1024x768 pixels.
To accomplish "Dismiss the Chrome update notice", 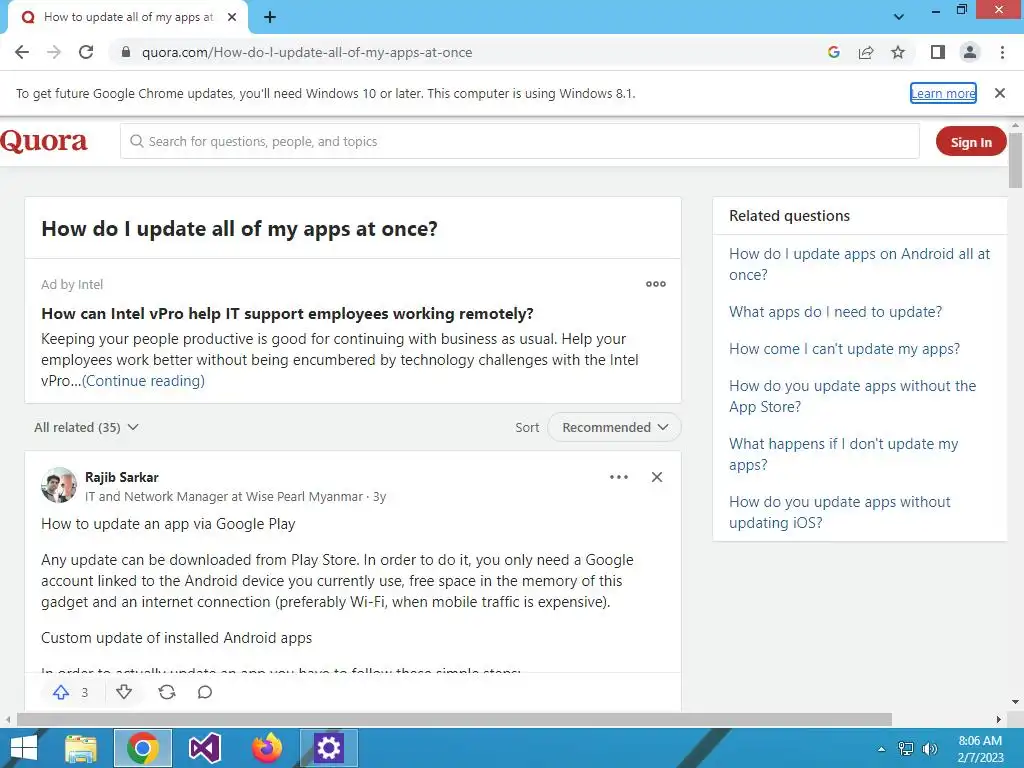I will [x=999, y=93].
